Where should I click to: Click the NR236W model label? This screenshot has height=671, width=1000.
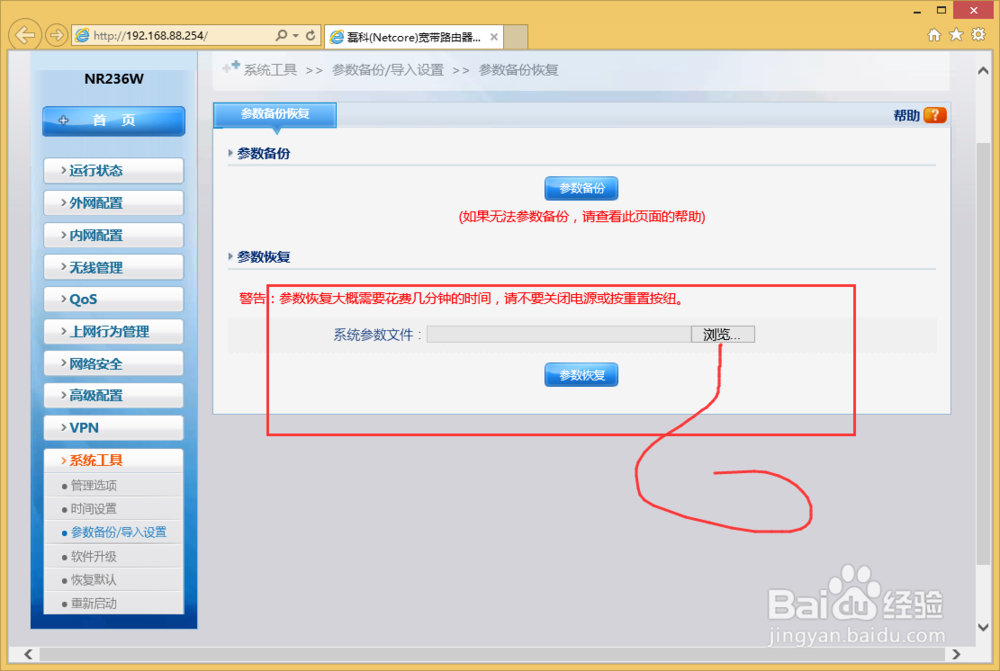[114, 79]
